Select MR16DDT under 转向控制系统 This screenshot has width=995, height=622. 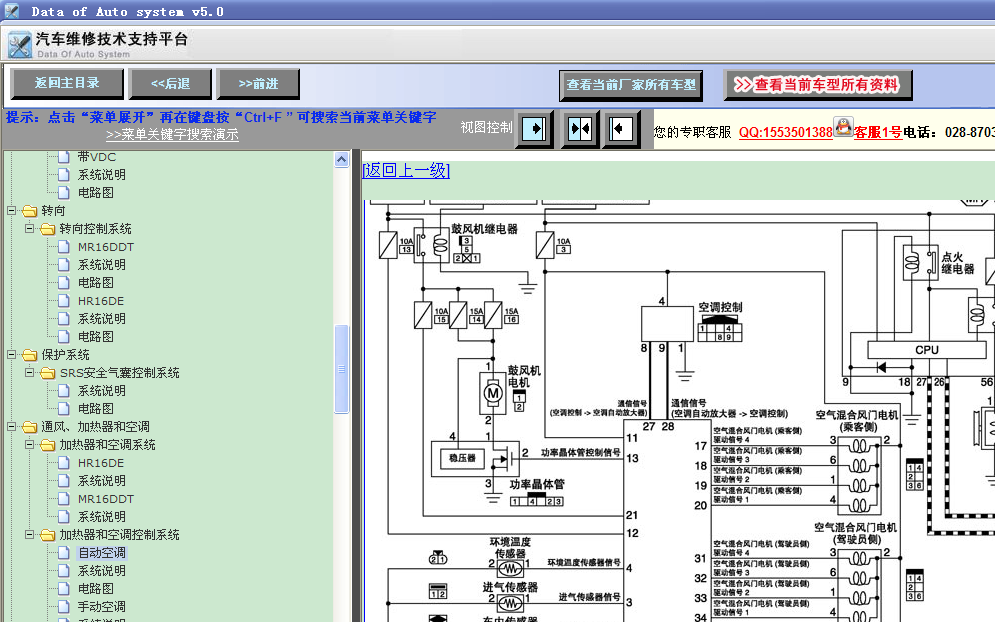coord(105,247)
